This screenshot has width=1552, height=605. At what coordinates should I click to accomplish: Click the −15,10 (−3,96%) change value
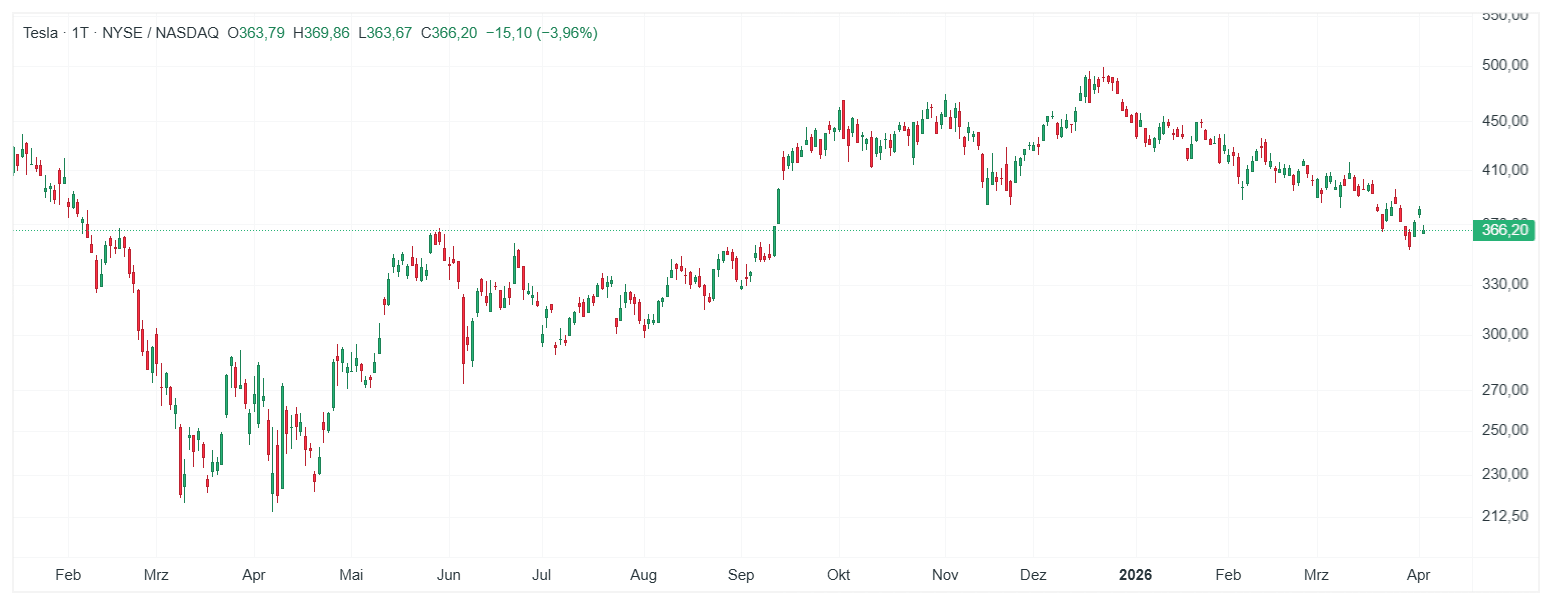pos(541,33)
